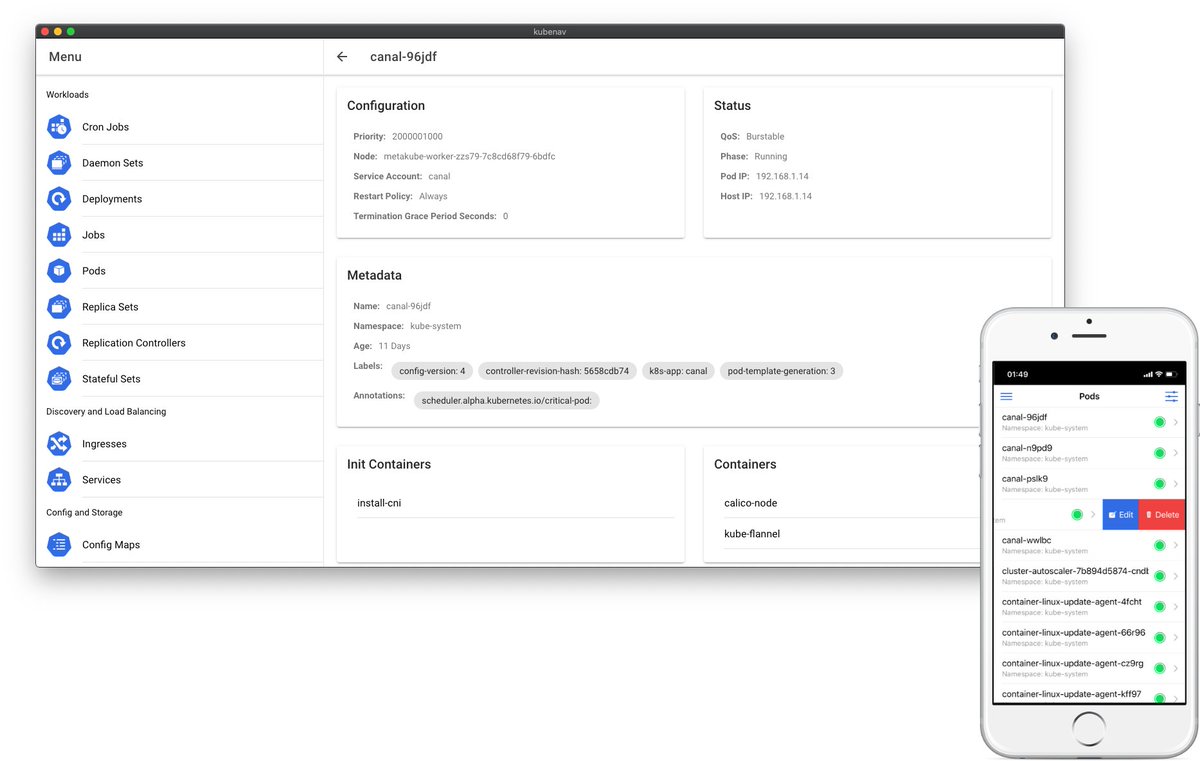Click the Ingresses icon in sidebar
Screen dimensions: 1200x761
tap(60, 444)
